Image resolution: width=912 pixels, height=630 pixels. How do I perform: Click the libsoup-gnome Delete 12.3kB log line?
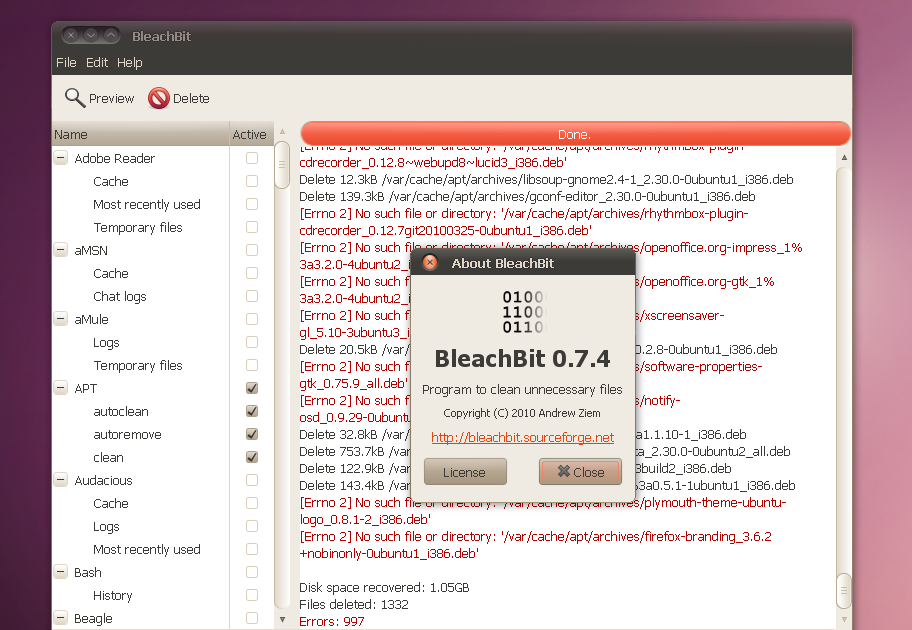546,180
